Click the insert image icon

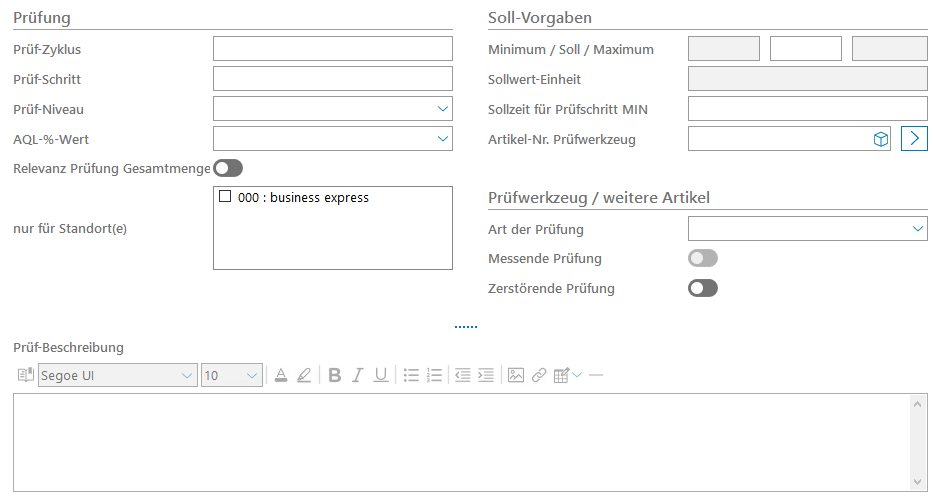pos(516,375)
